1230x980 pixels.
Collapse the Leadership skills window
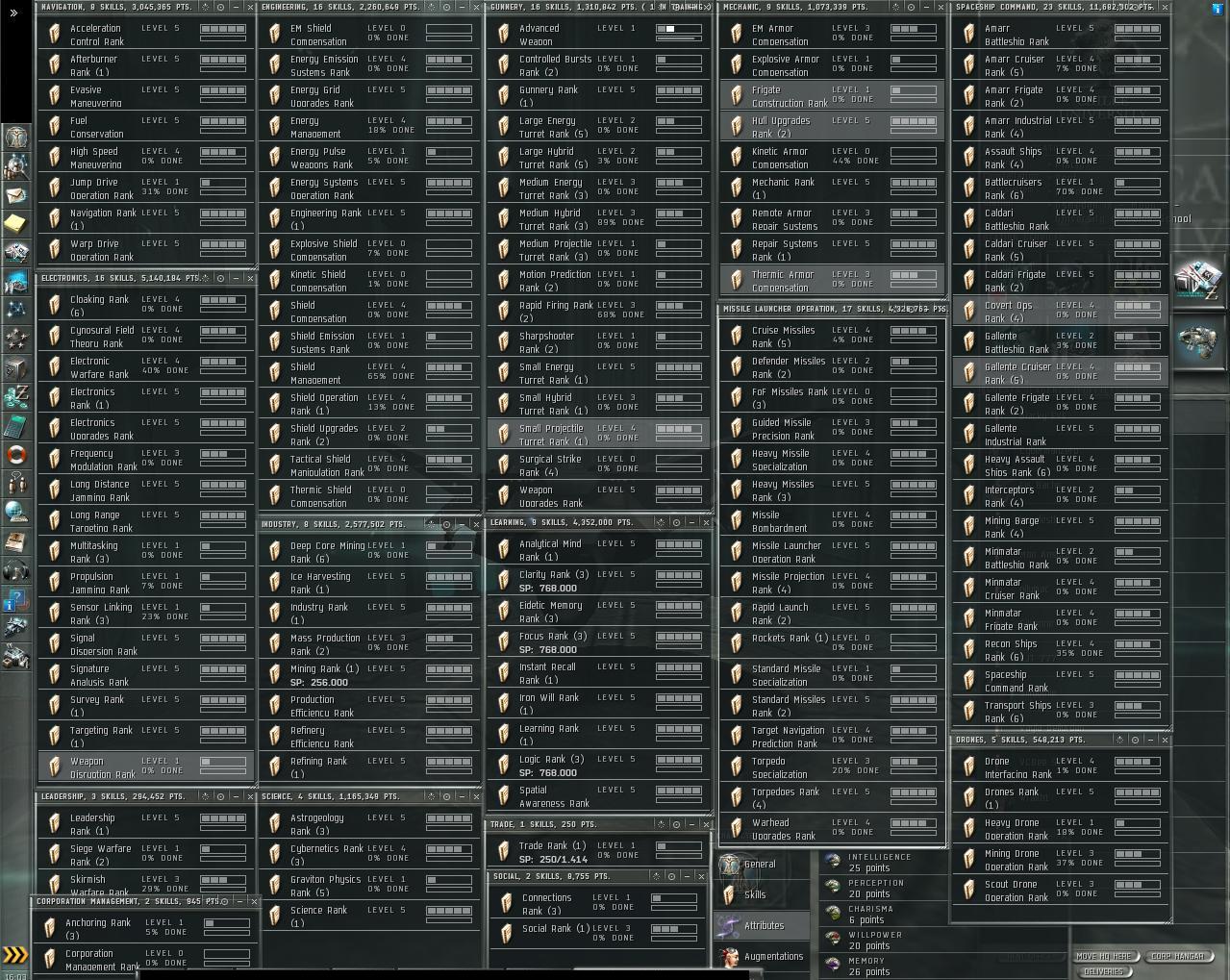(x=236, y=796)
